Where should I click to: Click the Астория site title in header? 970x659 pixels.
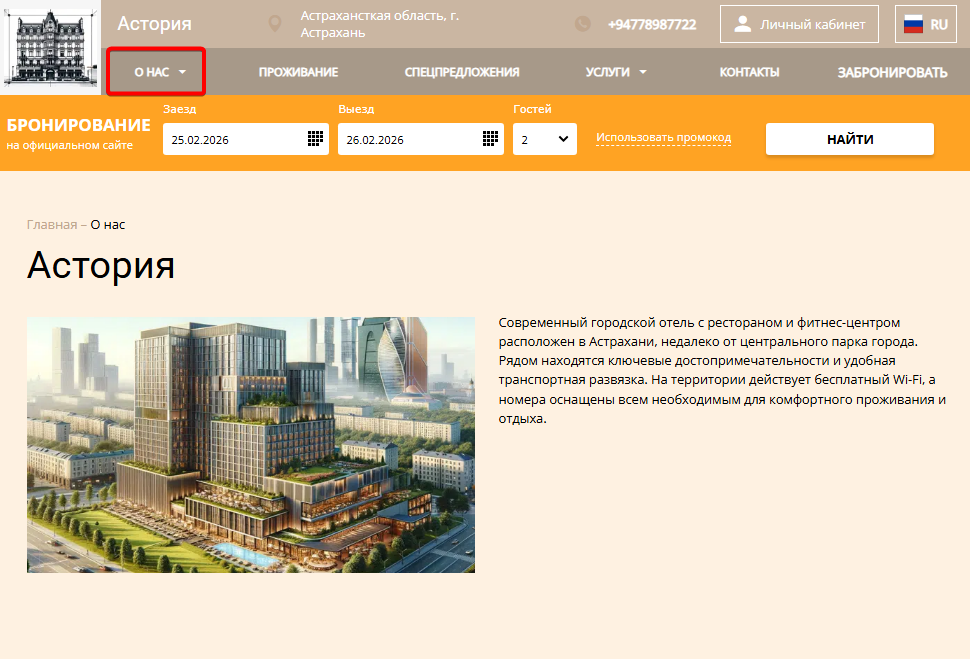(155, 24)
